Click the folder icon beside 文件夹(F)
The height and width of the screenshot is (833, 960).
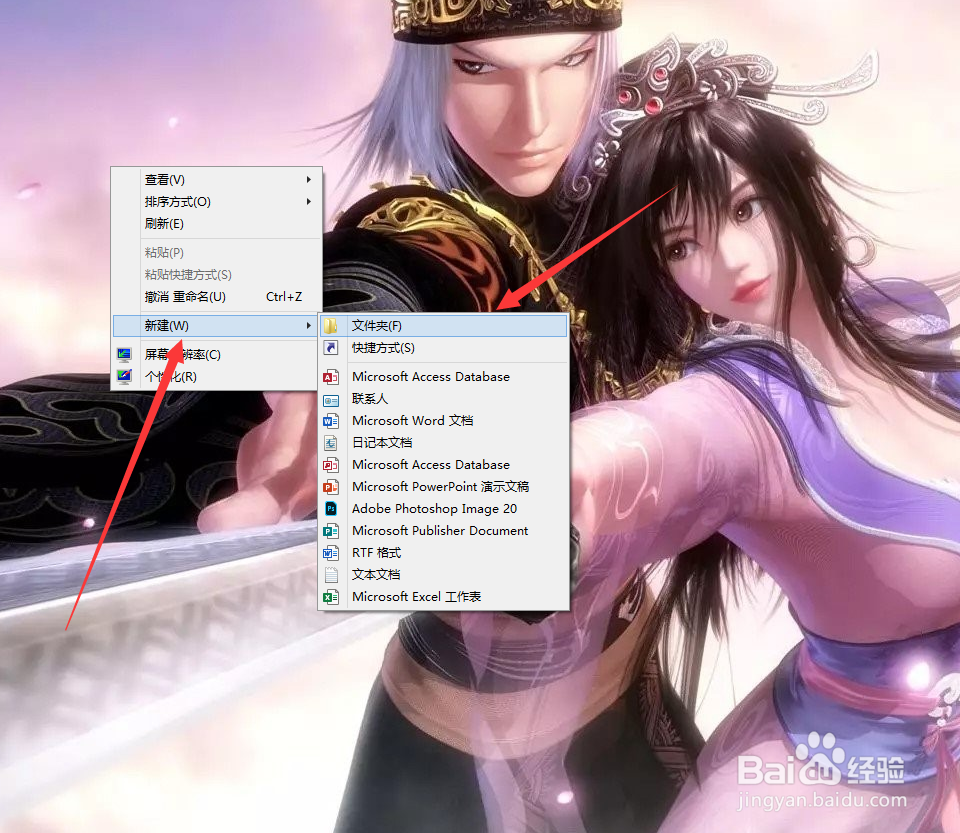tap(331, 326)
